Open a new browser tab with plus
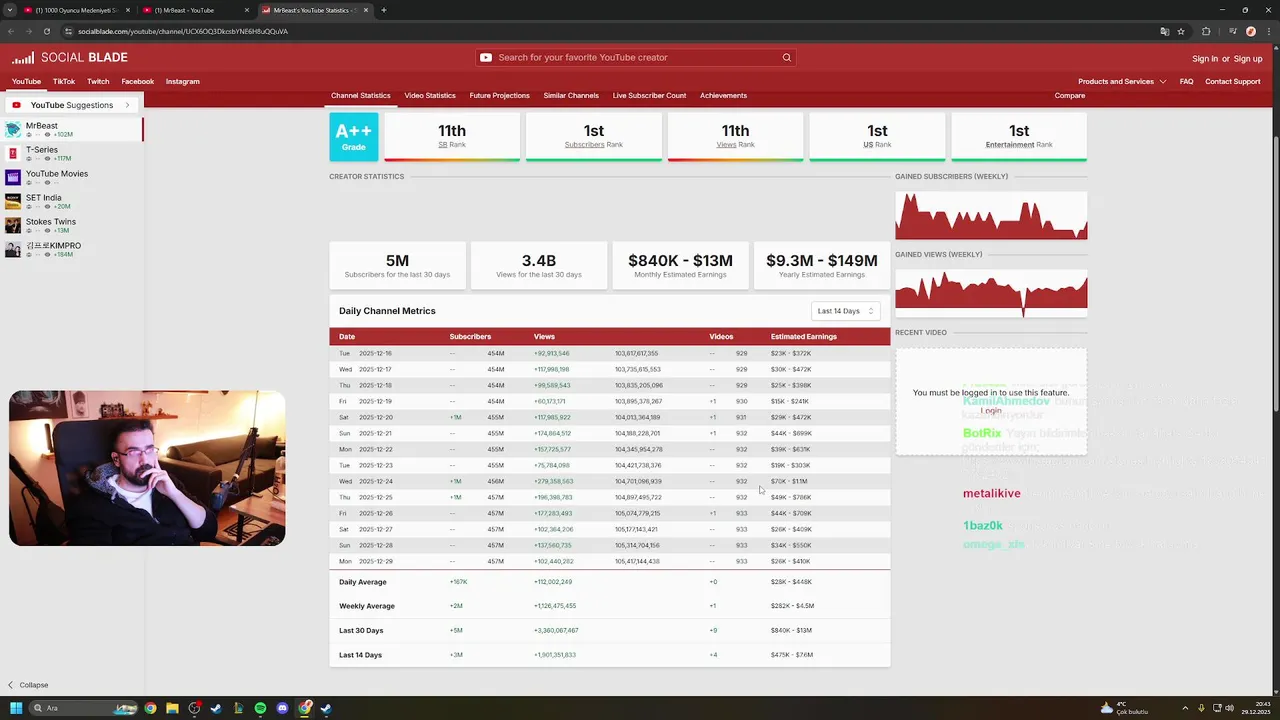1280x720 pixels. click(384, 10)
